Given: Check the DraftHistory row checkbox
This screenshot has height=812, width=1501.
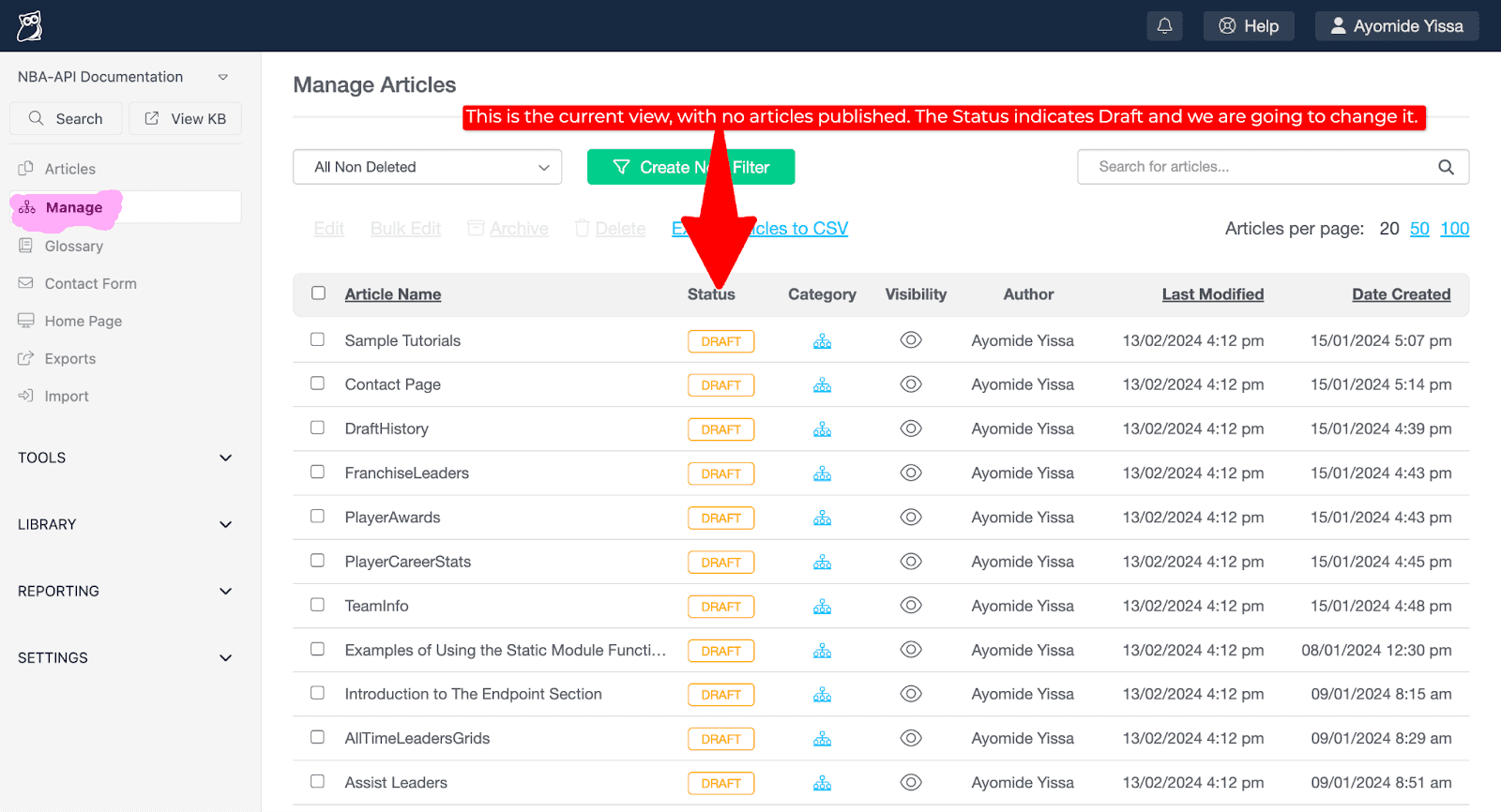Looking at the screenshot, I should coord(318,428).
